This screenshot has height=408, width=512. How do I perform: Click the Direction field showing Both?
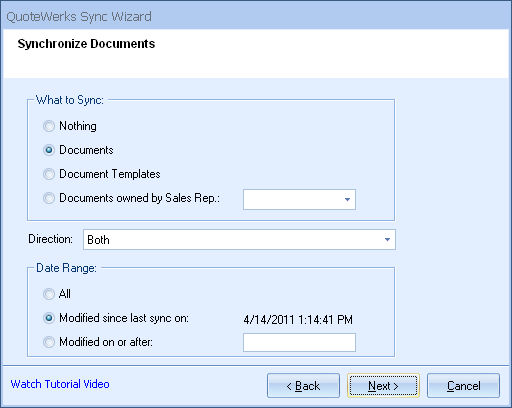[x=239, y=240]
